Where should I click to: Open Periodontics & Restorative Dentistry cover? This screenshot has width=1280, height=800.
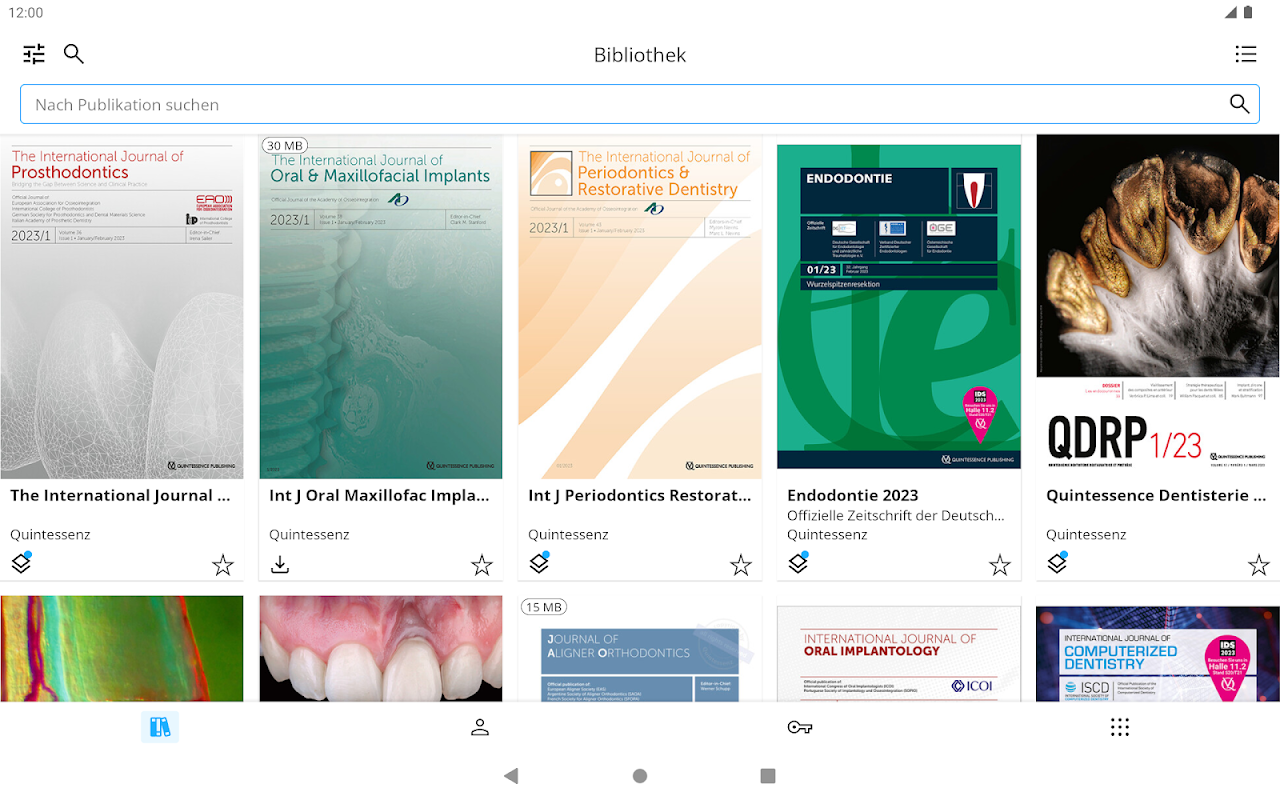click(x=640, y=308)
